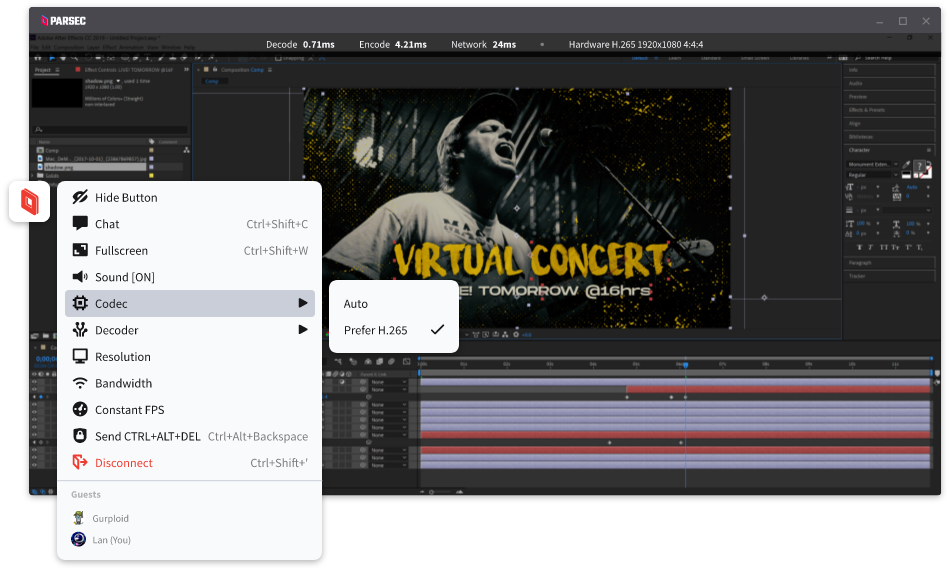Screen dimensions: 950x571
Task: Click Fullscreen entry
Action: (x=190, y=250)
